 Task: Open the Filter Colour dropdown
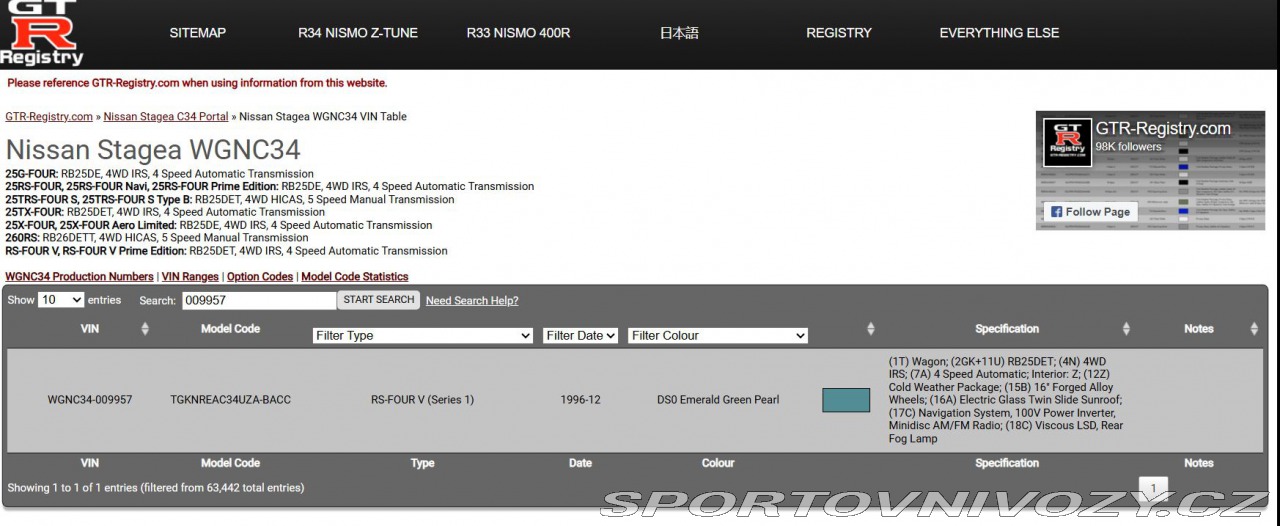[x=718, y=336]
